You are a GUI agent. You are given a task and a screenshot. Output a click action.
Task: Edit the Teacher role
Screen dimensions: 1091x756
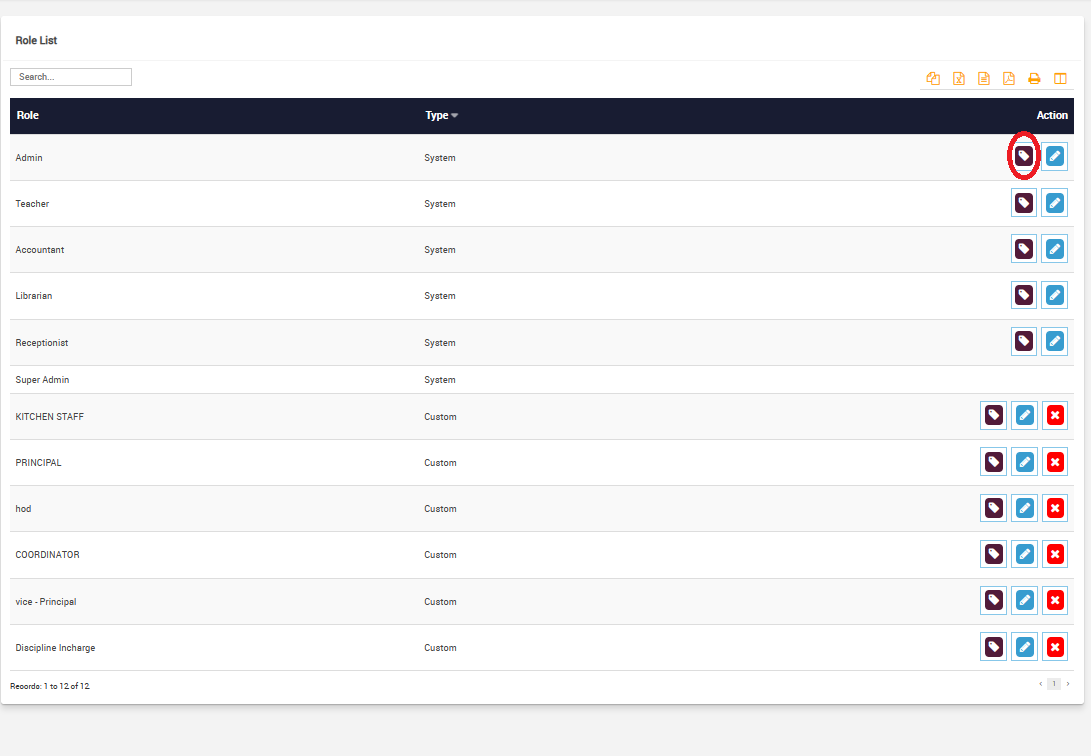1054,203
